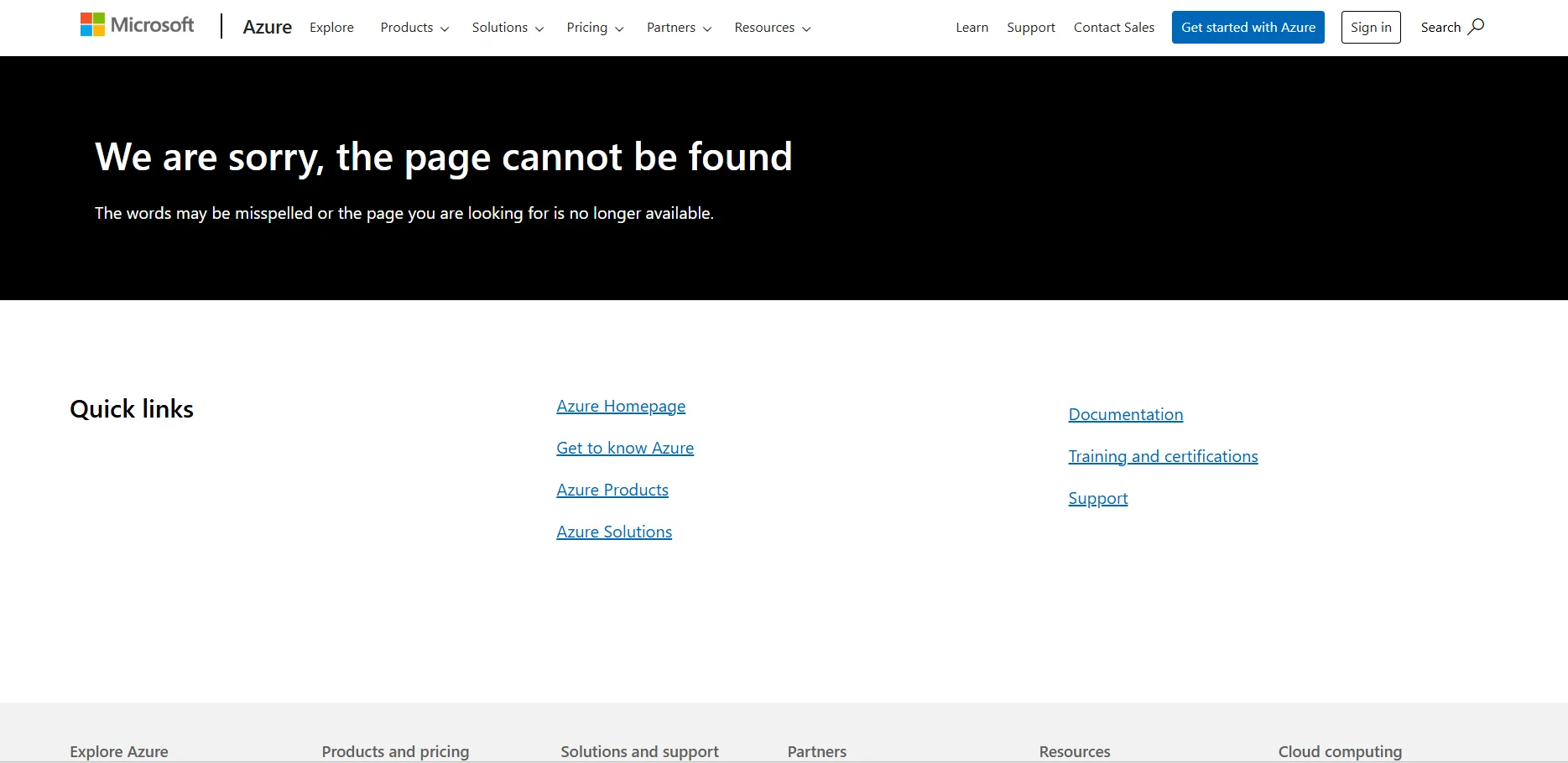
Task: Open the Explore nav item
Action: (331, 28)
